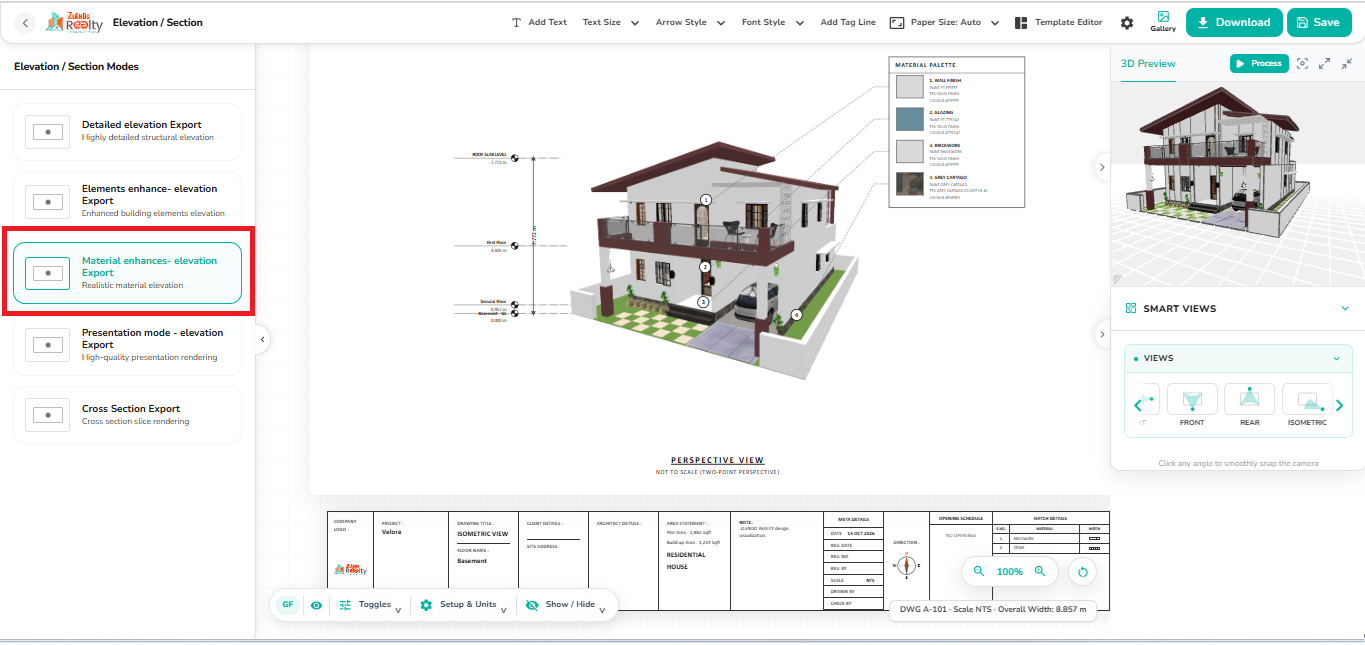Click ISOMETRIC VIEW drawing title text

click(x=483, y=534)
